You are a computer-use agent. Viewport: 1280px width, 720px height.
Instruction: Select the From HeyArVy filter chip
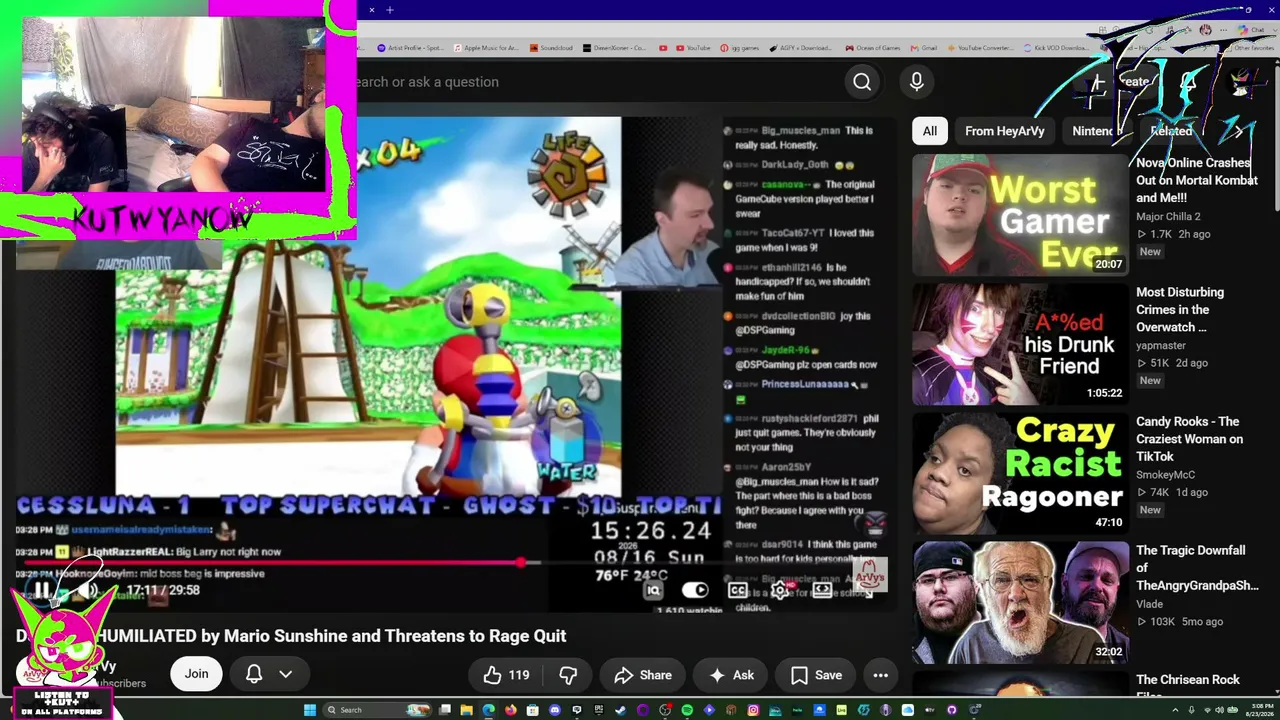click(x=1004, y=131)
